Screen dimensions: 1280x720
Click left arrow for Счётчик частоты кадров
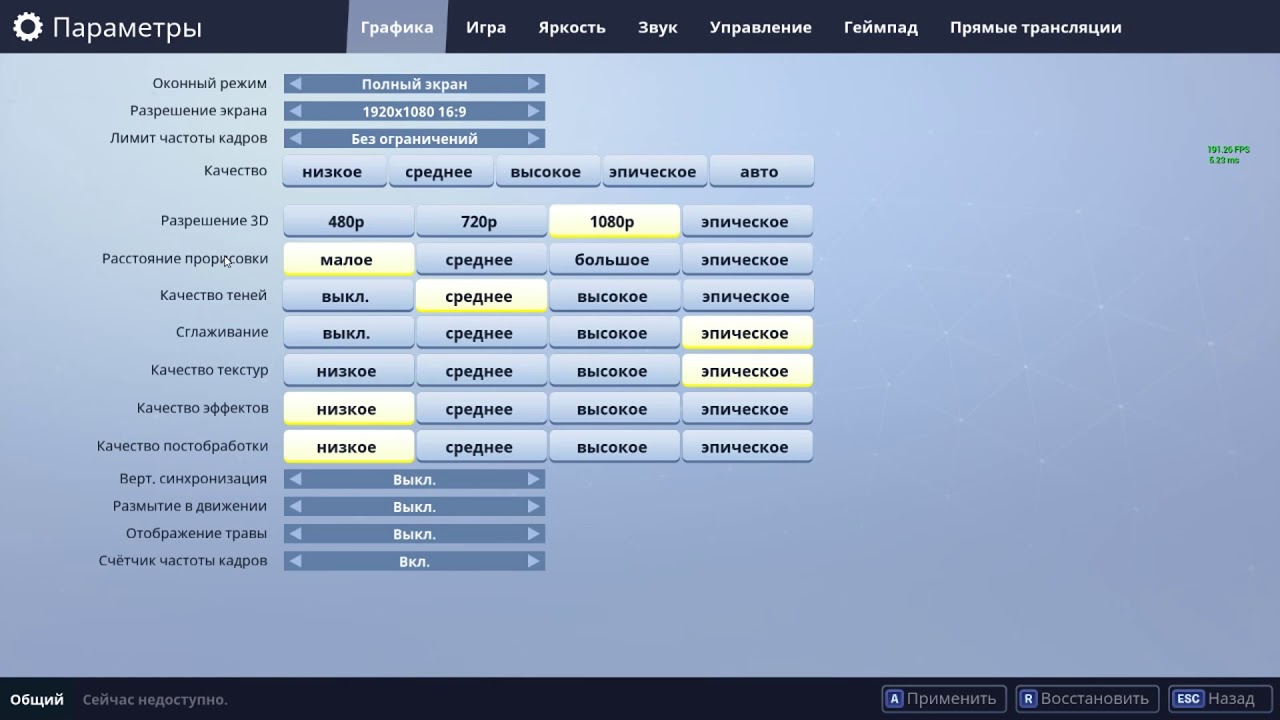tap(295, 561)
